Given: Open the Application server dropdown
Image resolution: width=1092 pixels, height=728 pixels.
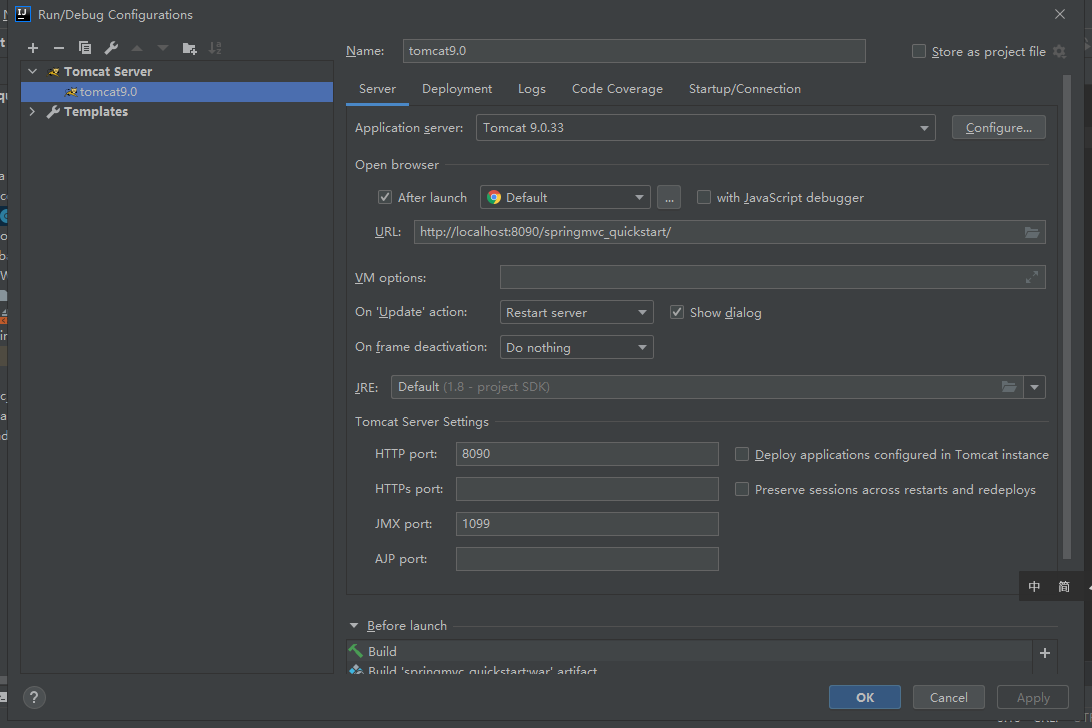Looking at the screenshot, I should 706,128.
